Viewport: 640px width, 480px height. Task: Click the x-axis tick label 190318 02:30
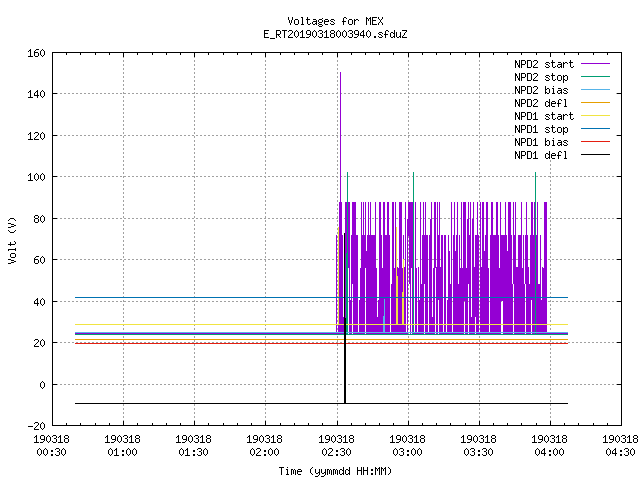[336, 446]
